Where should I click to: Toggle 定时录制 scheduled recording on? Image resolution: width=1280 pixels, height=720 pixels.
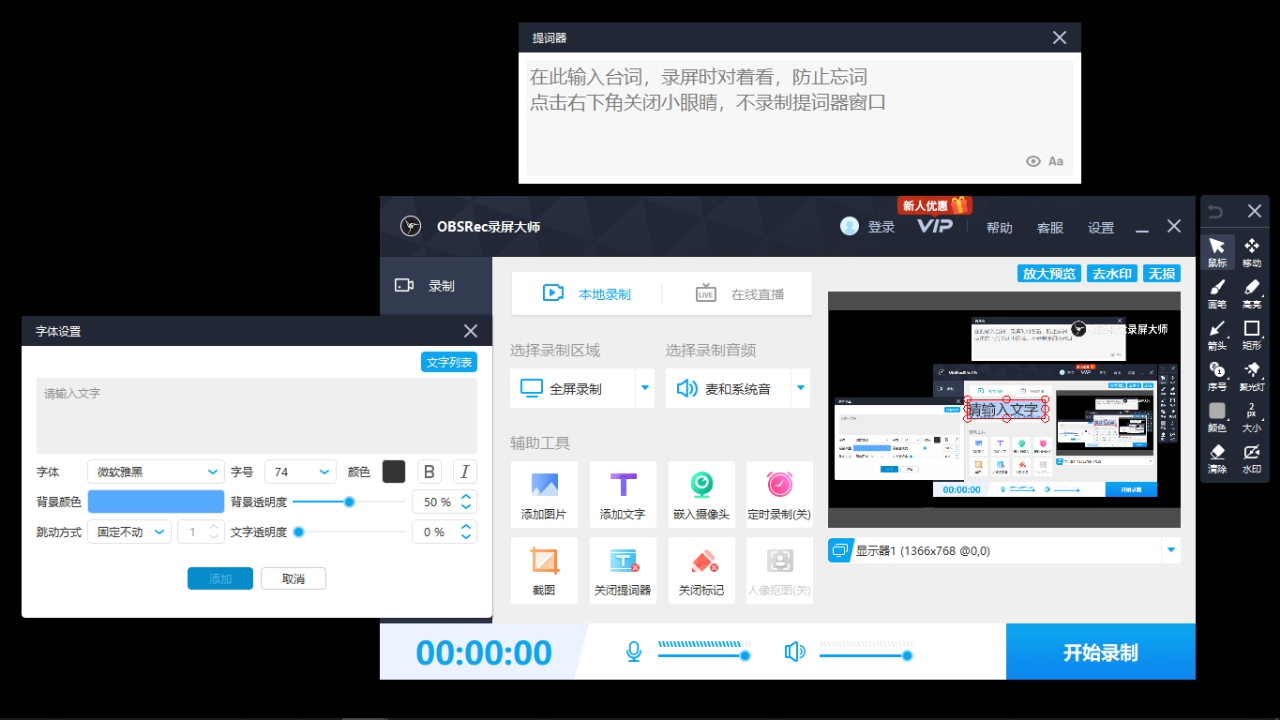pos(779,494)
